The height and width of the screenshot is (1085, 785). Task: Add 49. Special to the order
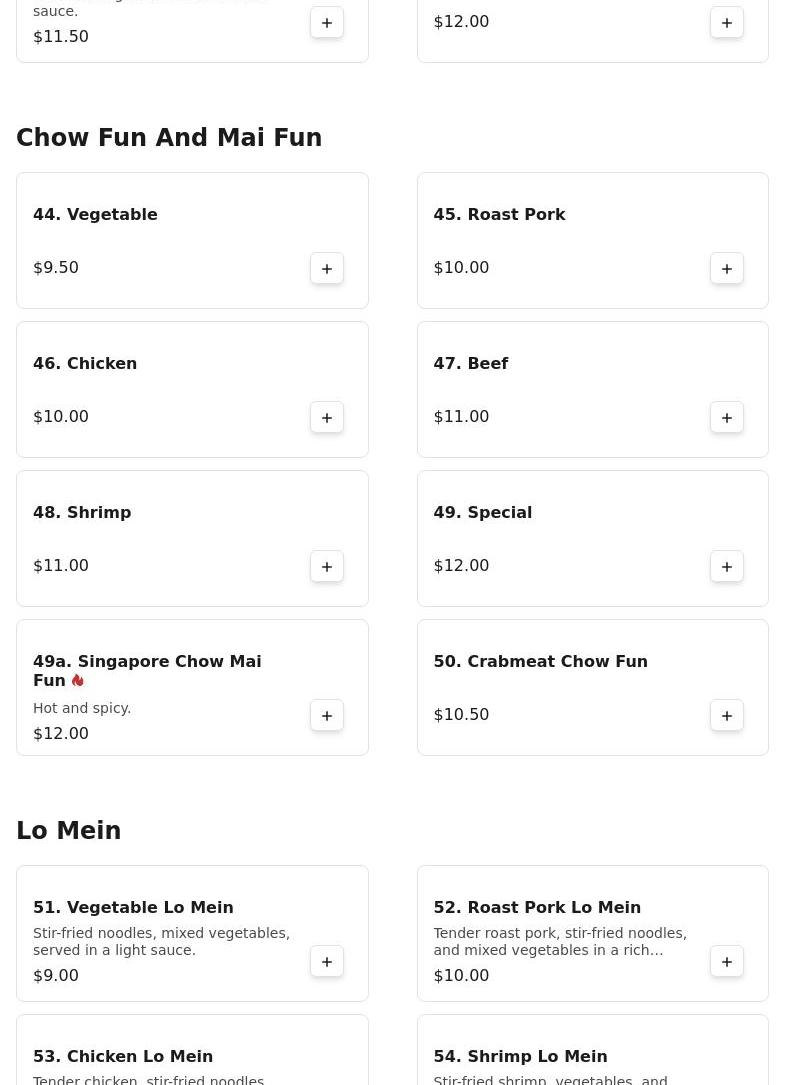click(x=727, y=566)
